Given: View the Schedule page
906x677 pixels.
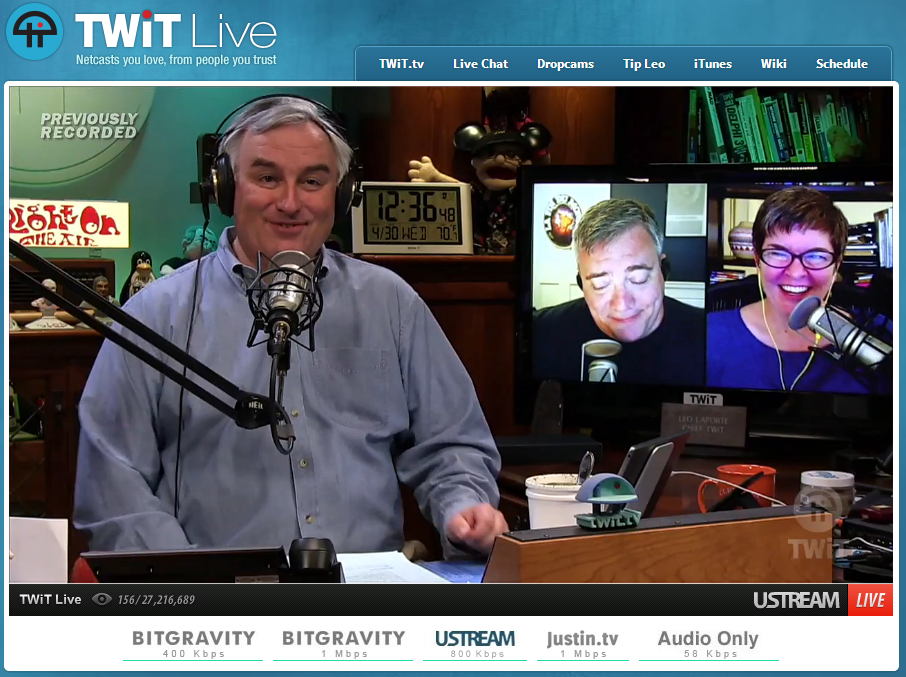Looking at the screenshot, I should [841, 64].
